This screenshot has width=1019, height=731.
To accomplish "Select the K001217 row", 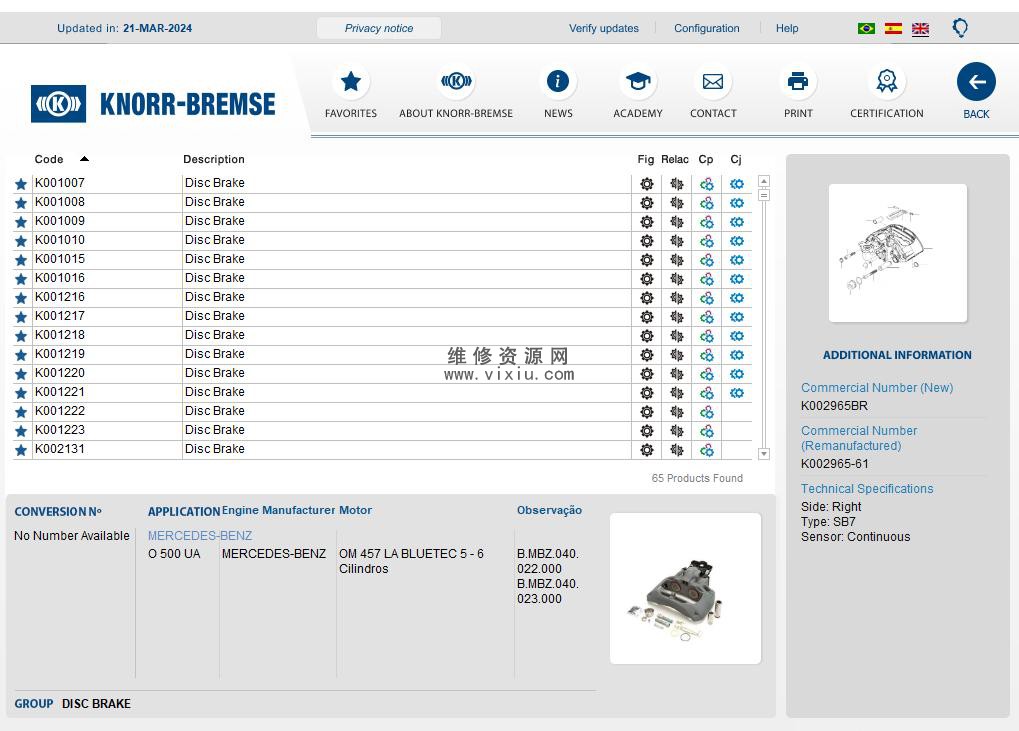I will (382, 317).
